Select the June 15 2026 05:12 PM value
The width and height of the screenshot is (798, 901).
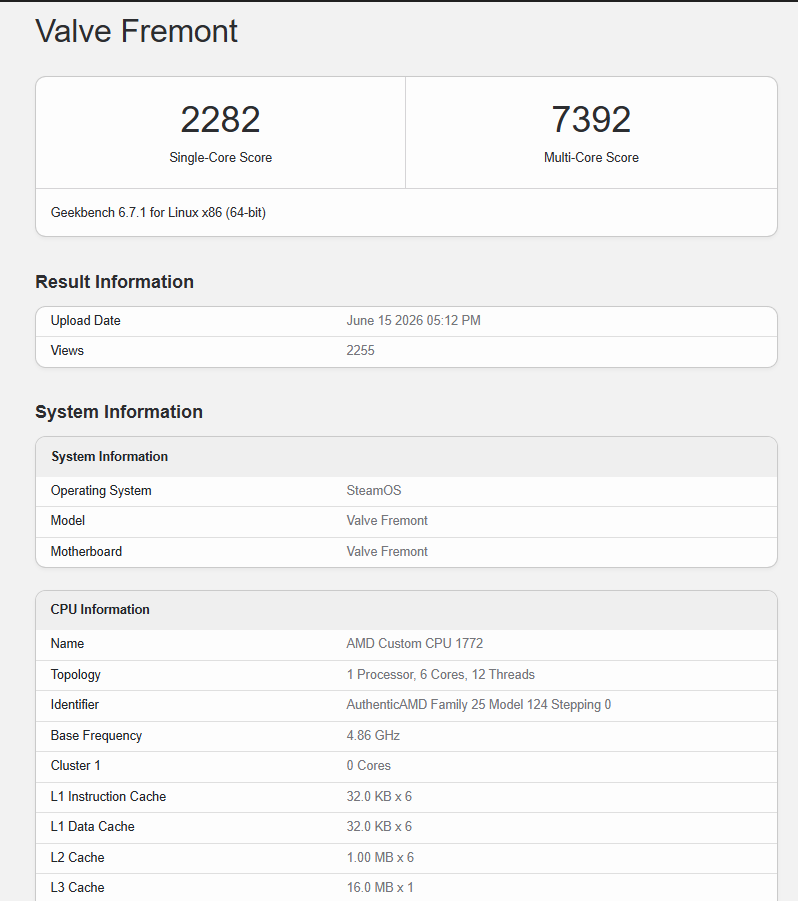(414, 321)
